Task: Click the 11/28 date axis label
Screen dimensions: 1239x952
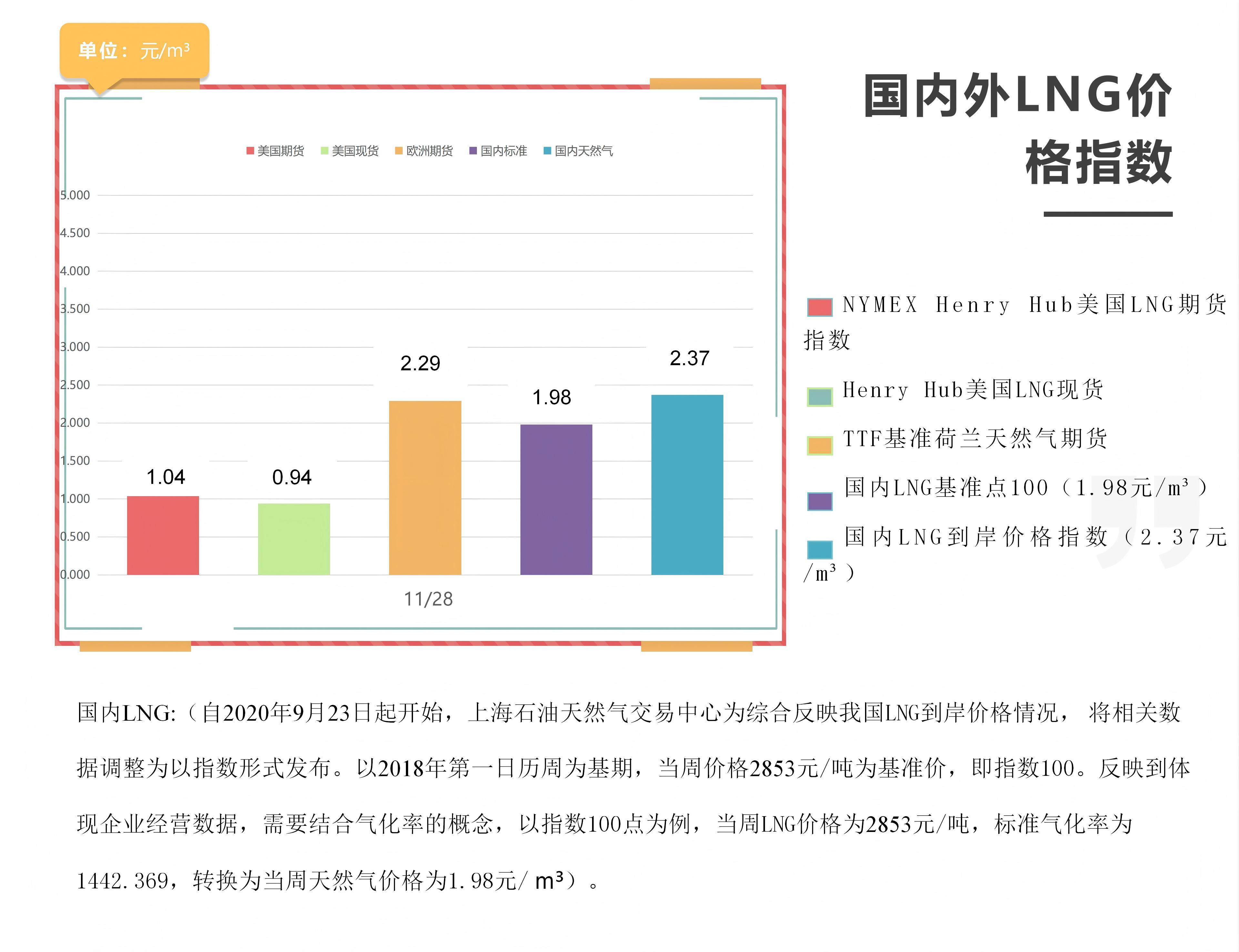Action: point(428,599)
